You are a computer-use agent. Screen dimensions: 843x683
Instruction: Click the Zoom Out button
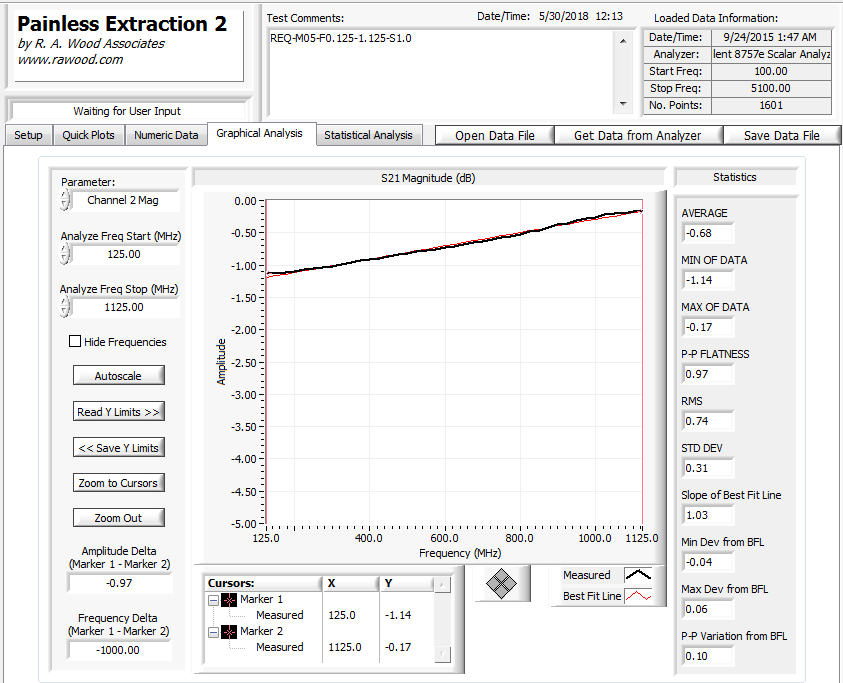tap(118, 518)
